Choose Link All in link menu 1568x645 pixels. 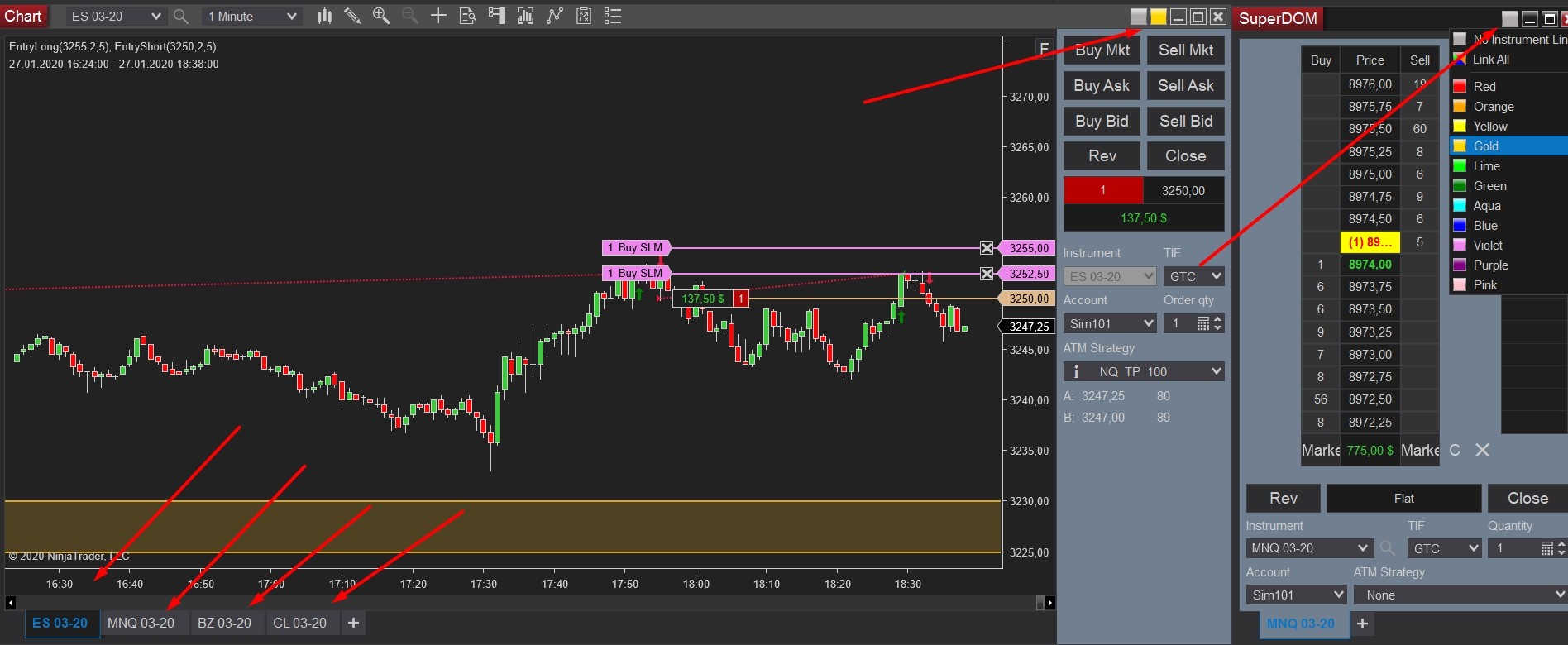pyautogui.click(x=1509, y=60)
